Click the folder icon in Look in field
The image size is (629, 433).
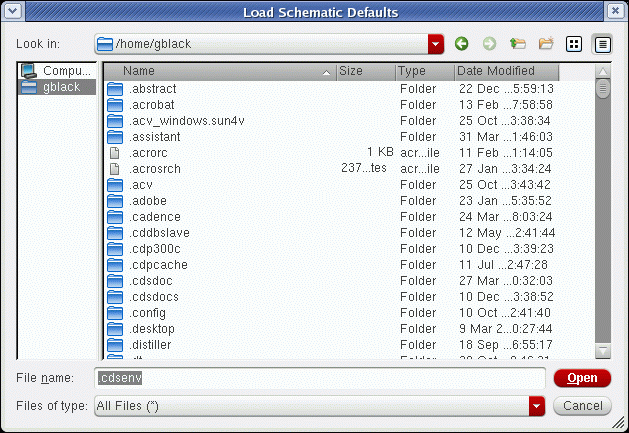pos(105,44)
